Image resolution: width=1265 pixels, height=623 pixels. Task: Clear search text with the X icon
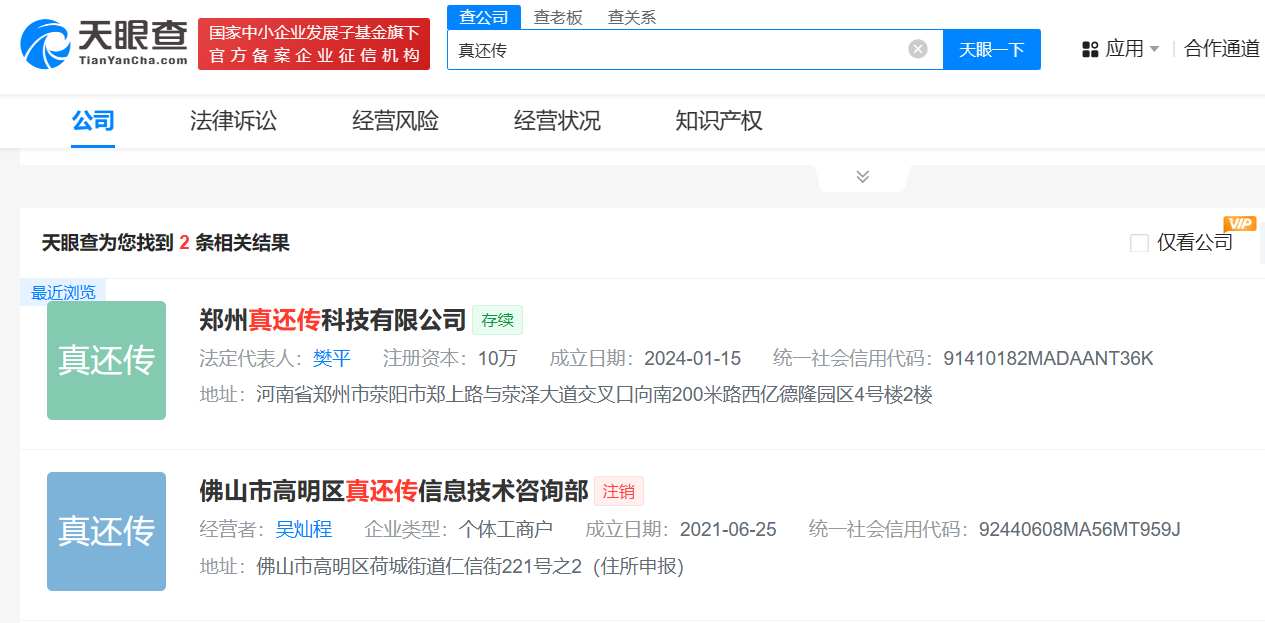tap(916, 48)
